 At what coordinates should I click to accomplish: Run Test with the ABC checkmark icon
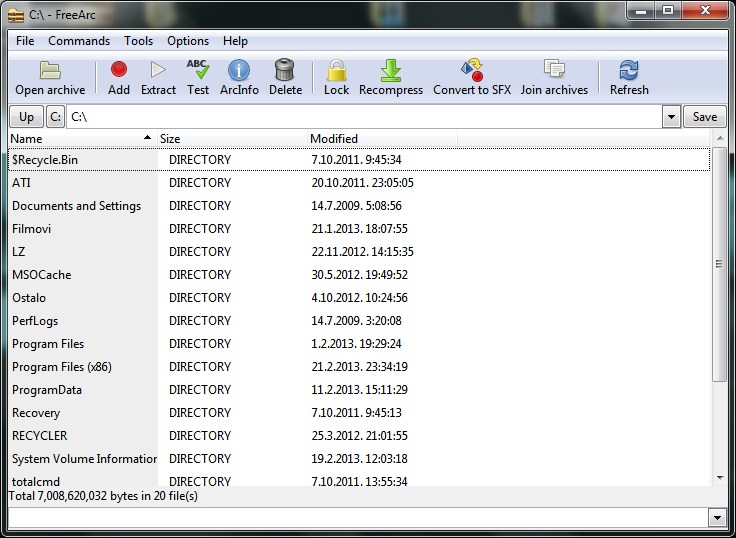[x=198, y=69]
